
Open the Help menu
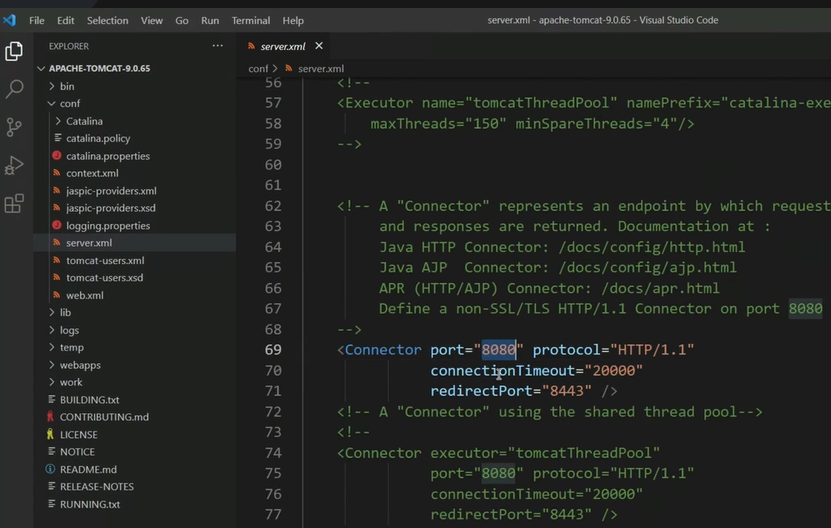(x=293, y=21)
